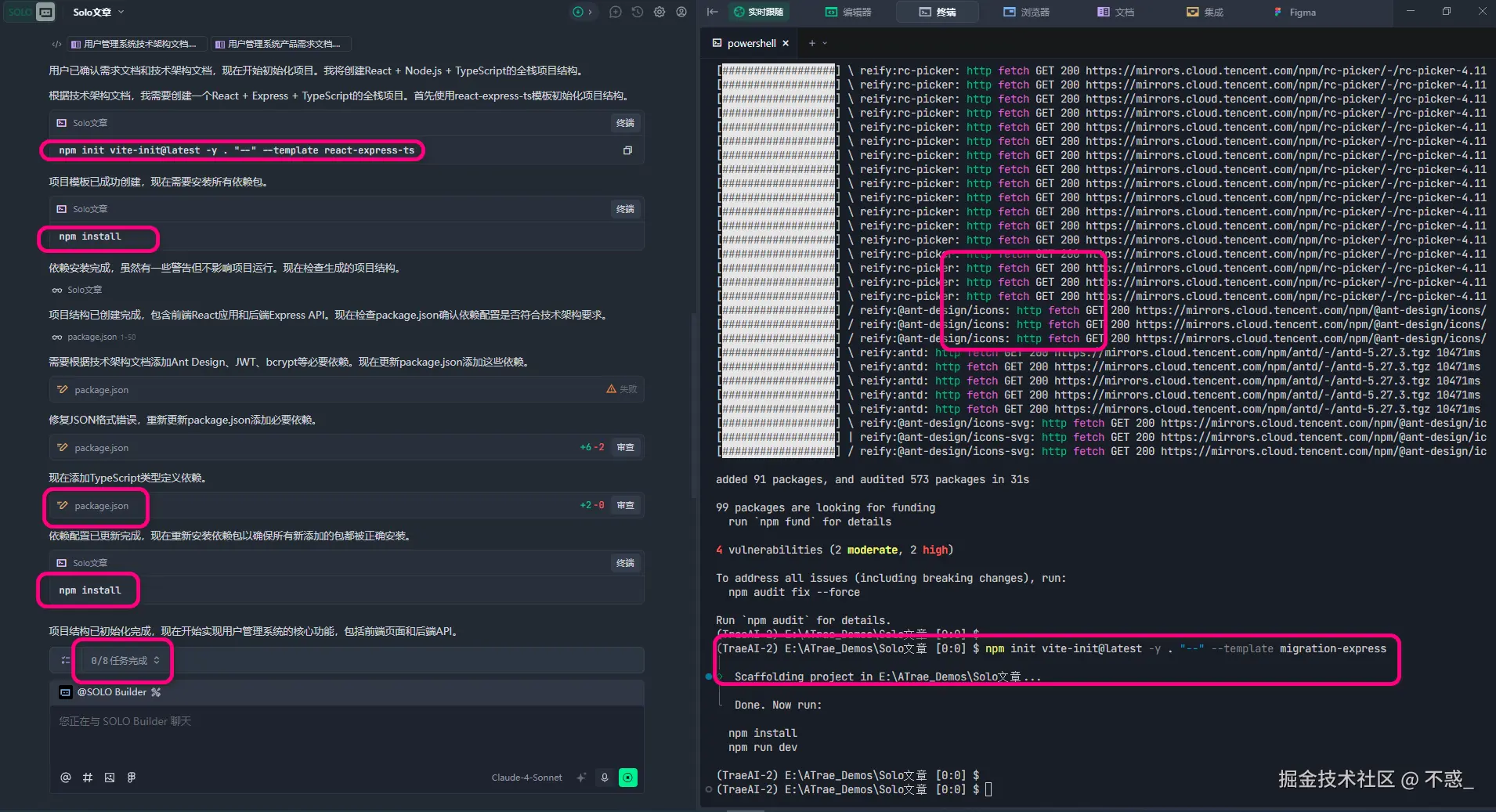The image size is (1496, 812).
Task: Click the npm init vite-init command text in chat
Action: tap(237, 150)
